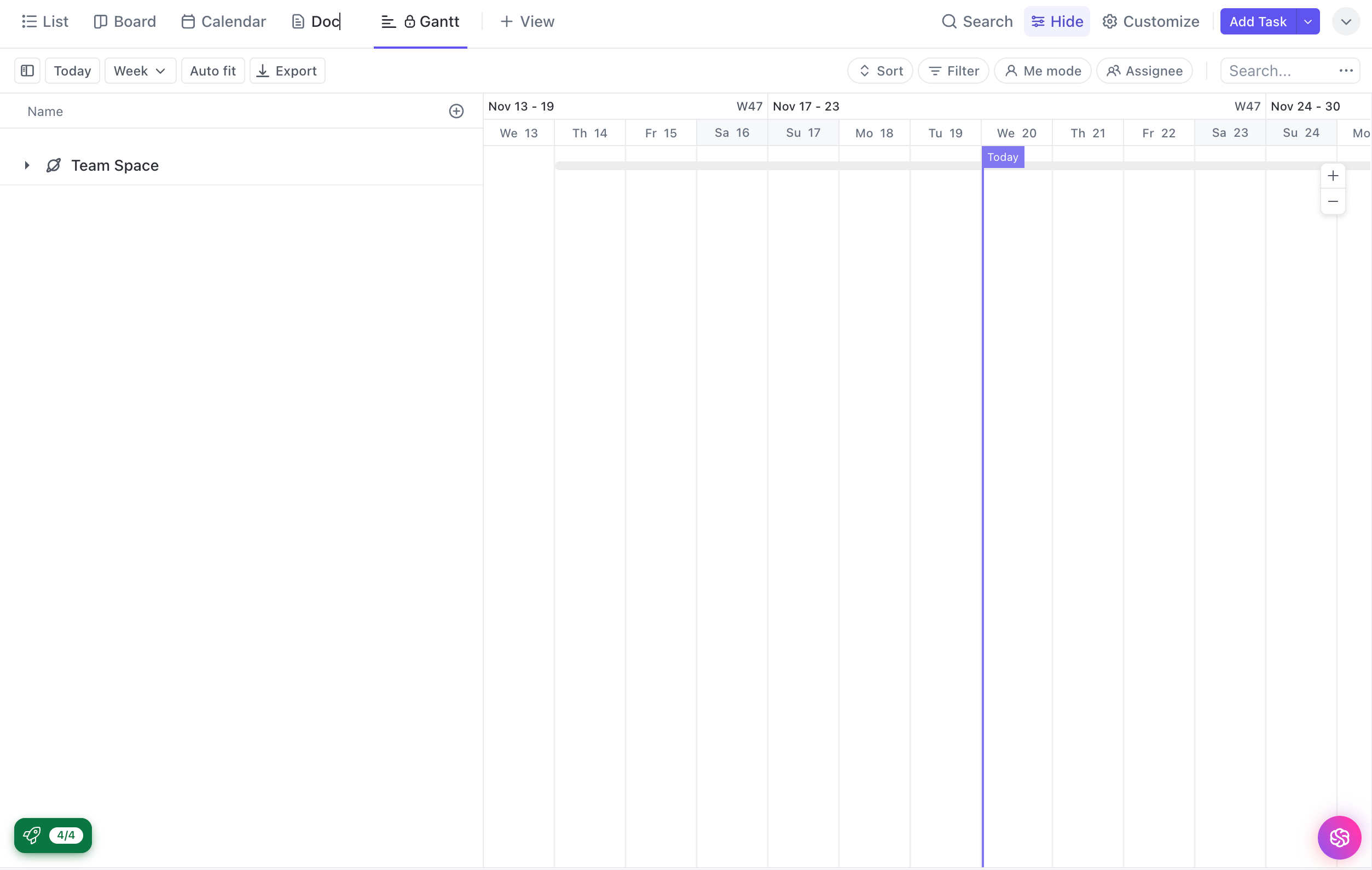The width and height of the screenshot is (1372, 870).
Task: Zoom in the Gantt timeline
Action: pos(1332,176)
